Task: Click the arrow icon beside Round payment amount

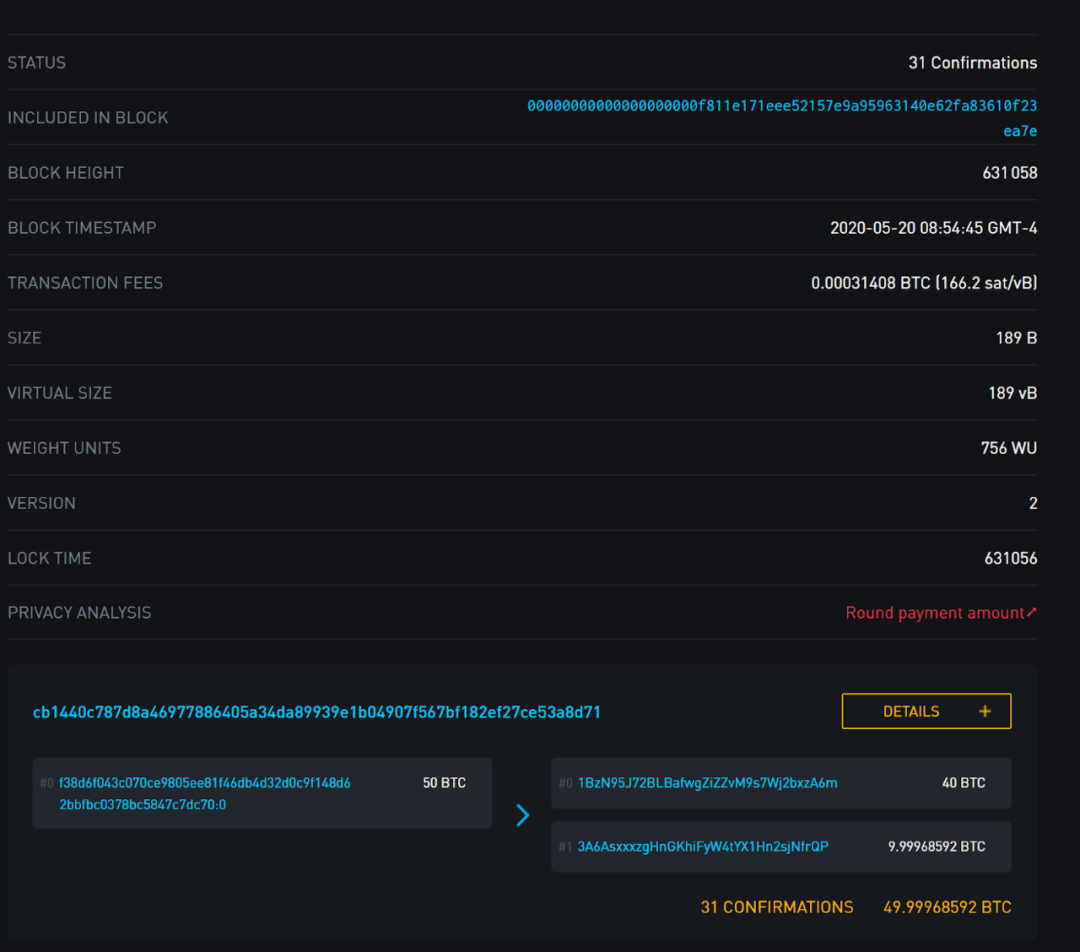Action: click(1032, 612)
